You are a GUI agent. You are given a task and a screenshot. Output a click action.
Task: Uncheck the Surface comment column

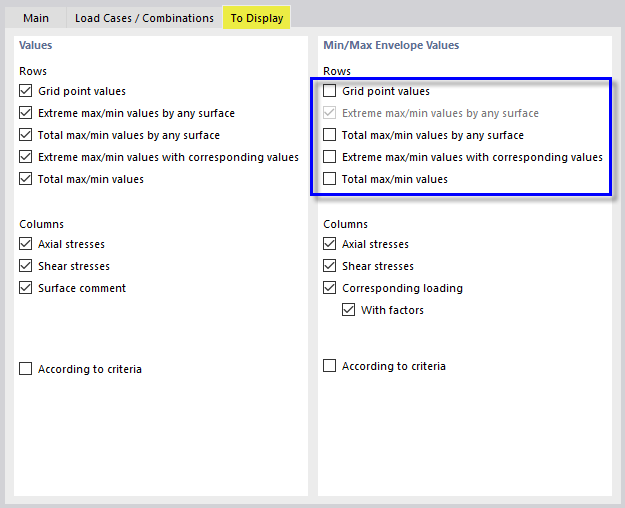(x=26, y=288)
